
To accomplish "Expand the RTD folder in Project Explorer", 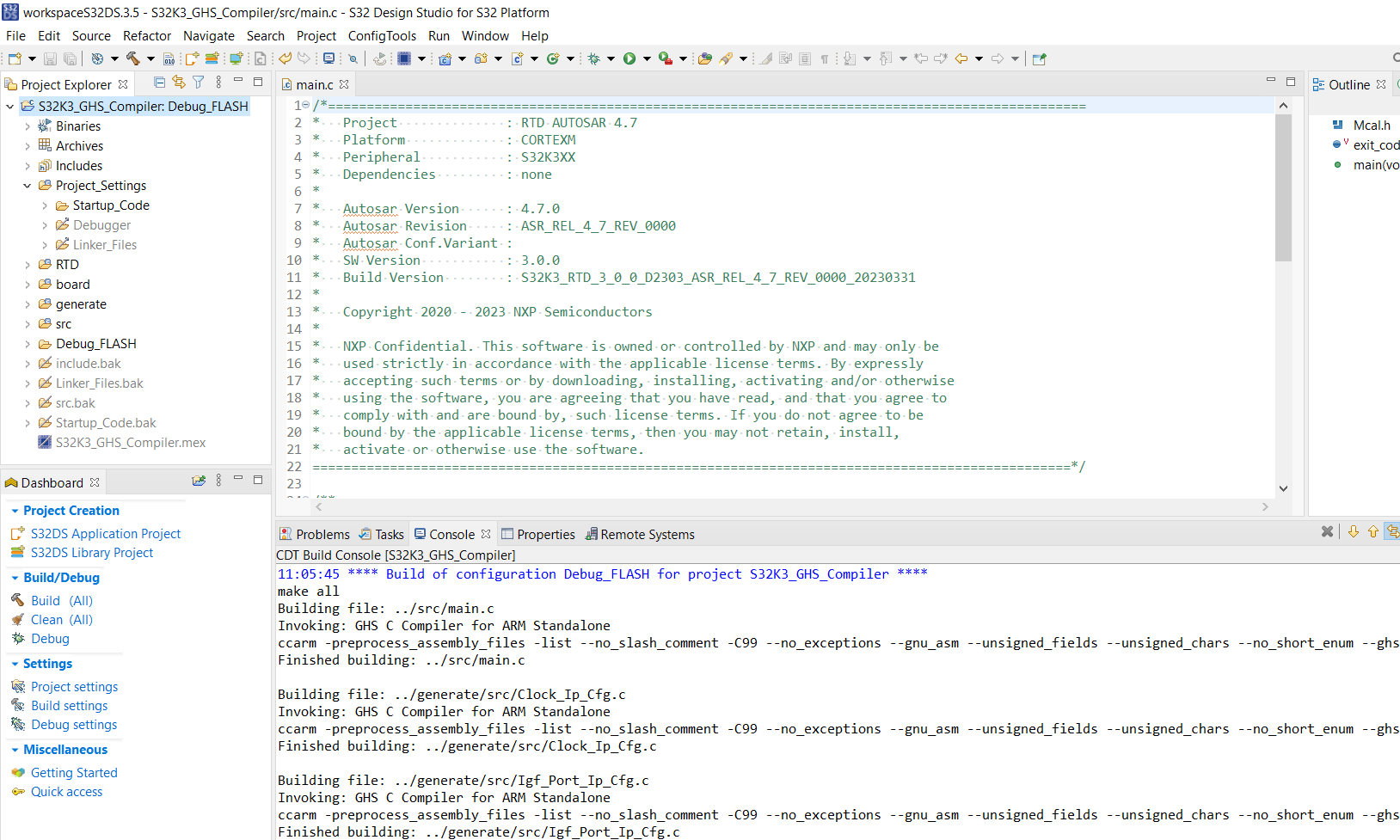I will point(28,265).
